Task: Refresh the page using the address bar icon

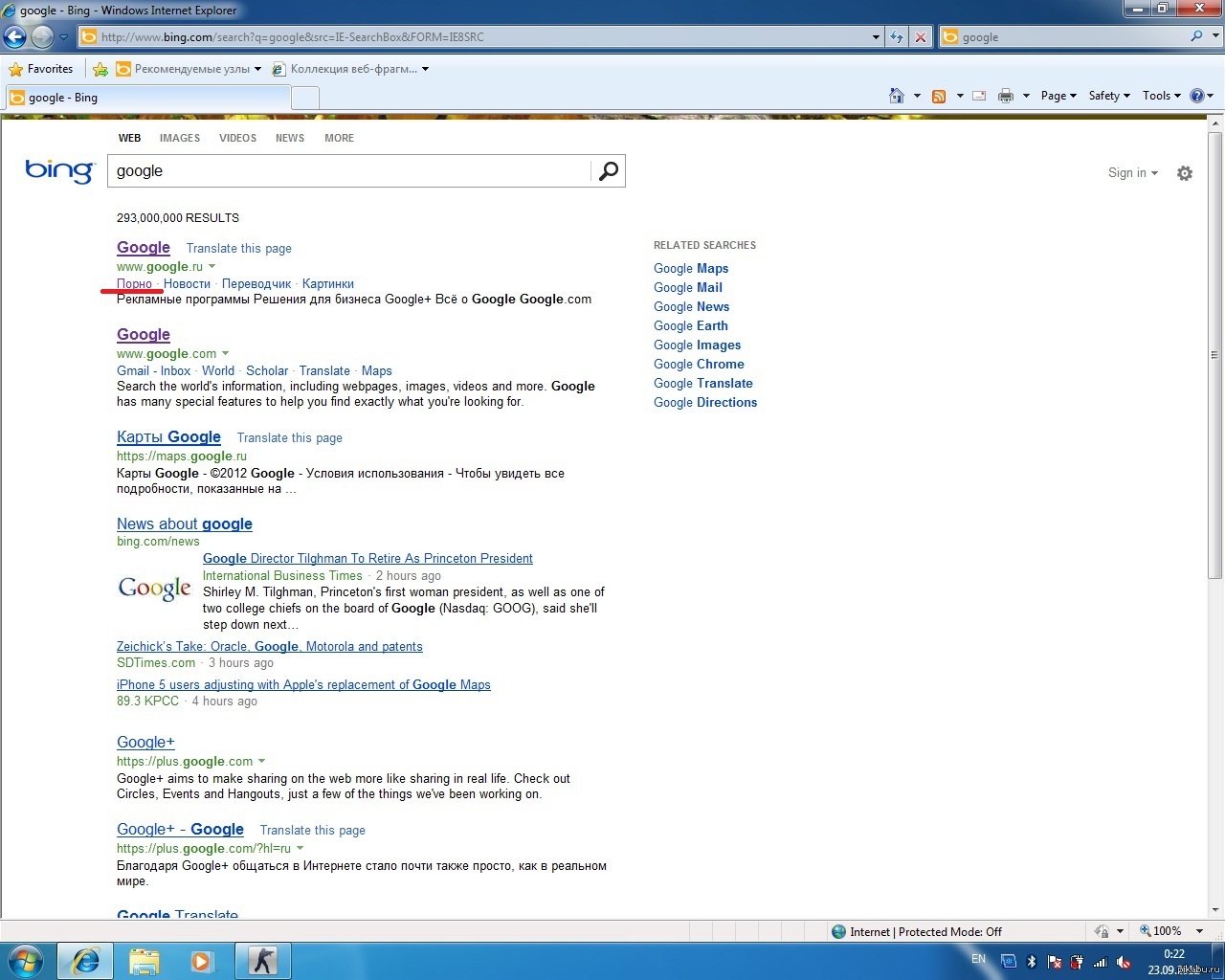Action: (x=897, y=37)
